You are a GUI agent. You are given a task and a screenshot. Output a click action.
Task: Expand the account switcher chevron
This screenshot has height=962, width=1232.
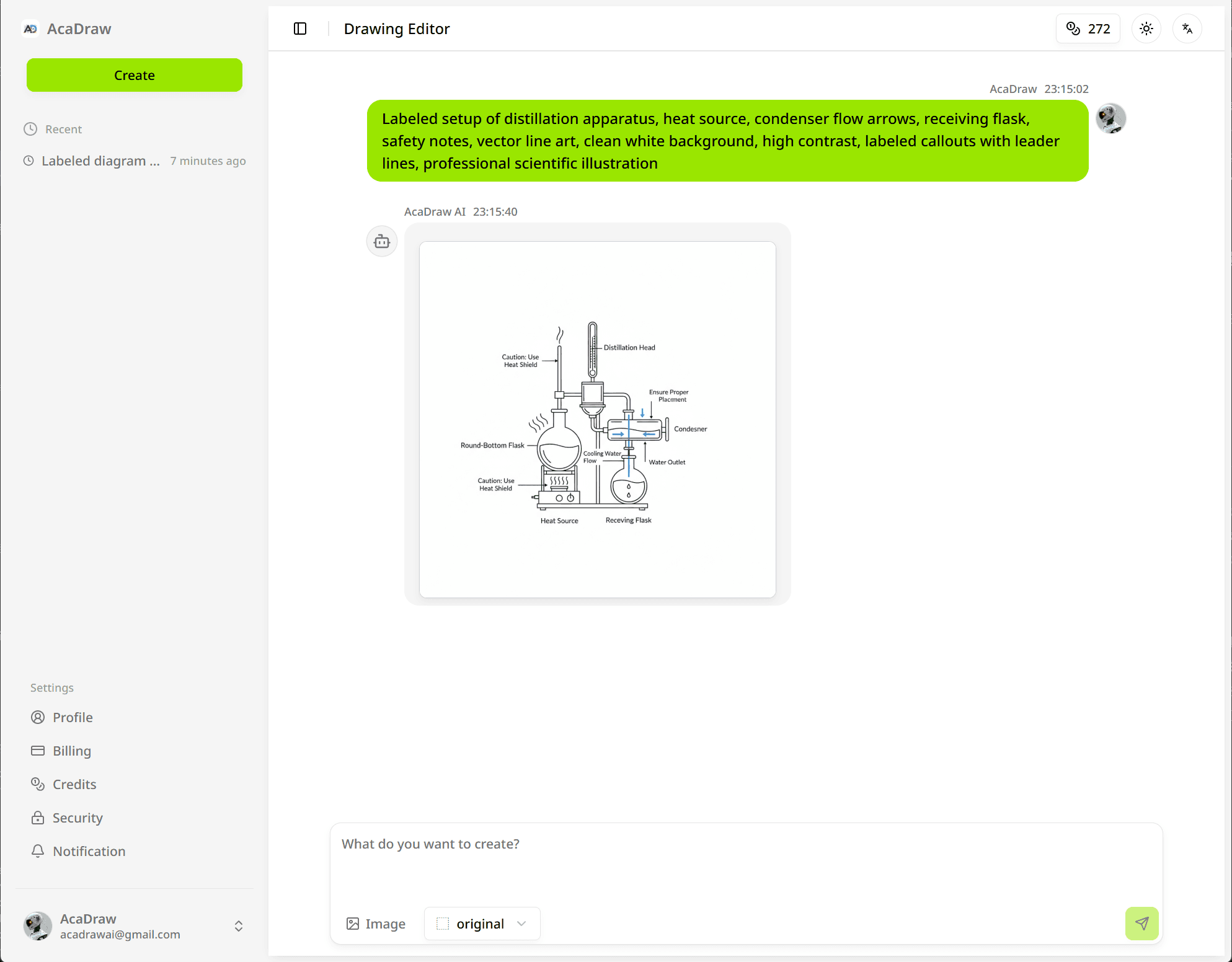(x=238, y=926)
